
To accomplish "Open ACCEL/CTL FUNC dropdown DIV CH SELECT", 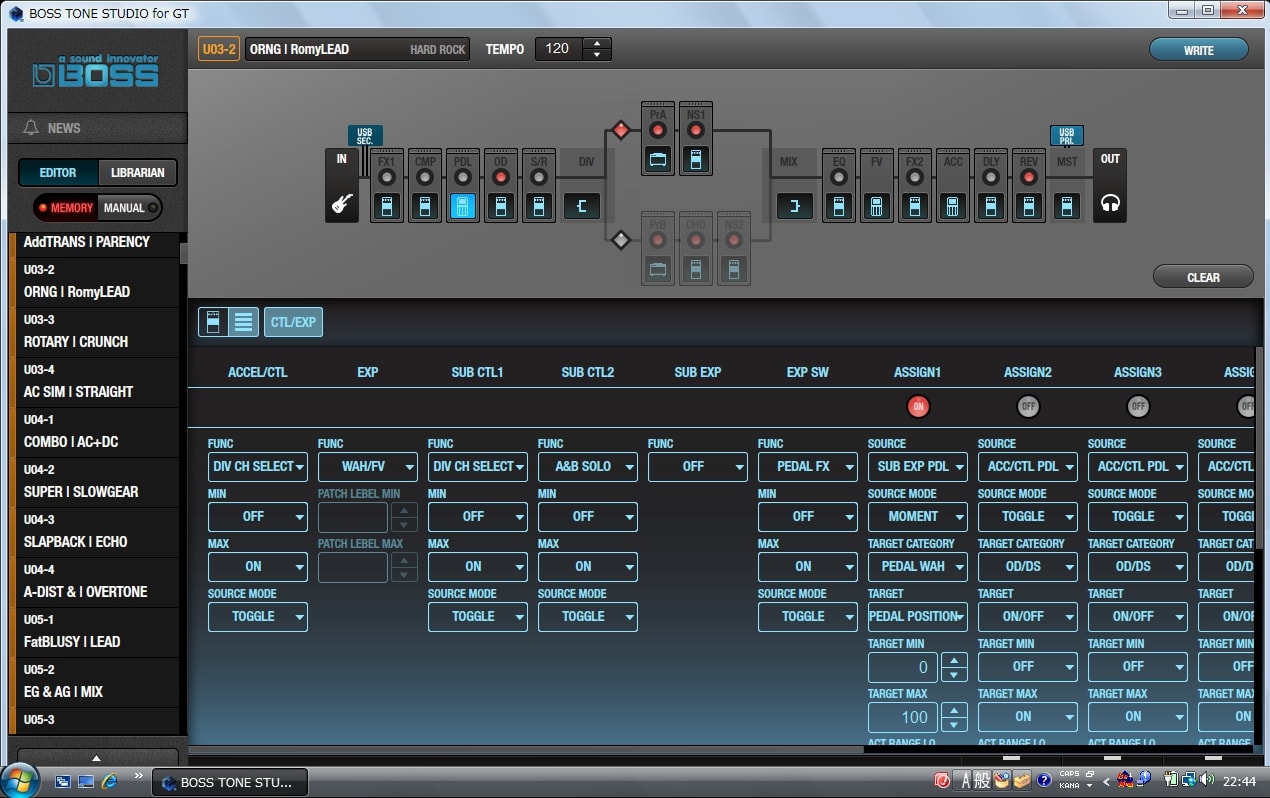I will click(x=258, y=466).
